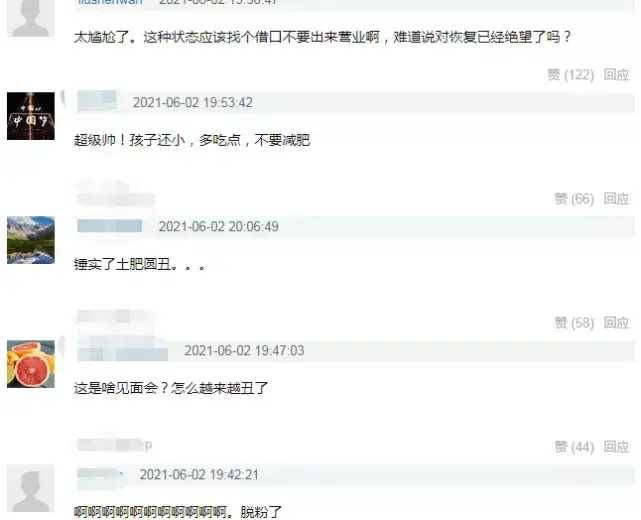The image size is (641, 520).
Task: Click 回应 beside 赞 (44)
Action: (x=616, y=446)
